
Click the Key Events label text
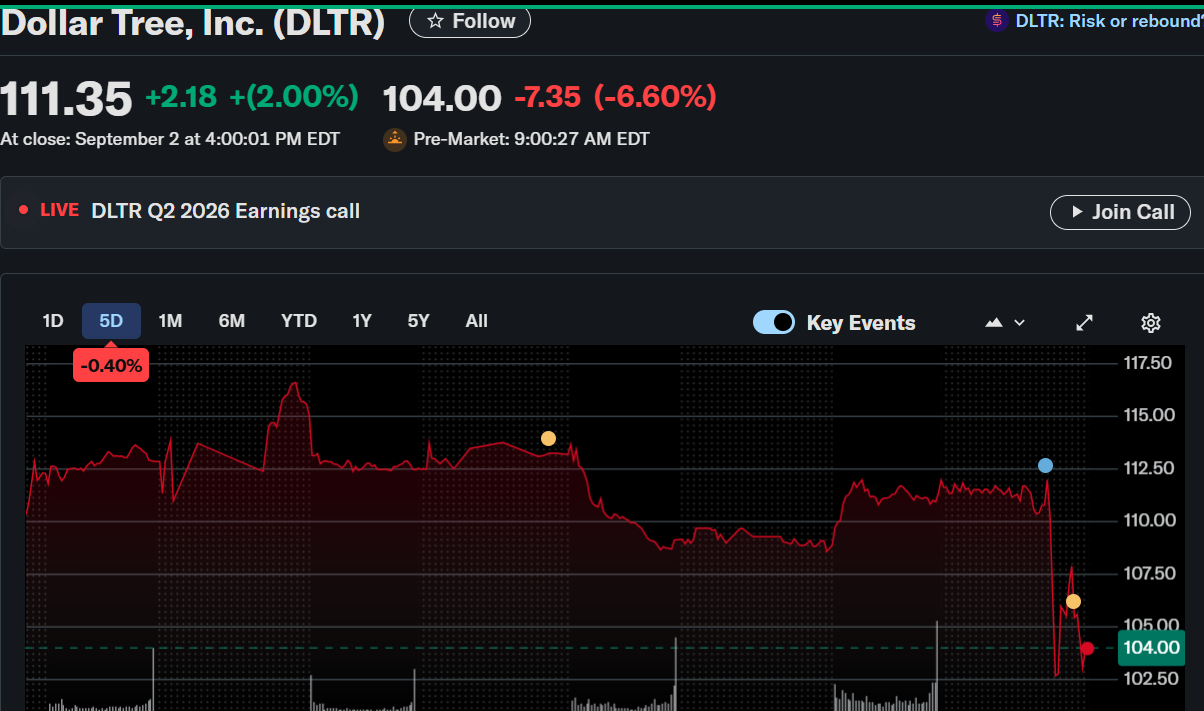pyautogui.click(x=861, y=323)
